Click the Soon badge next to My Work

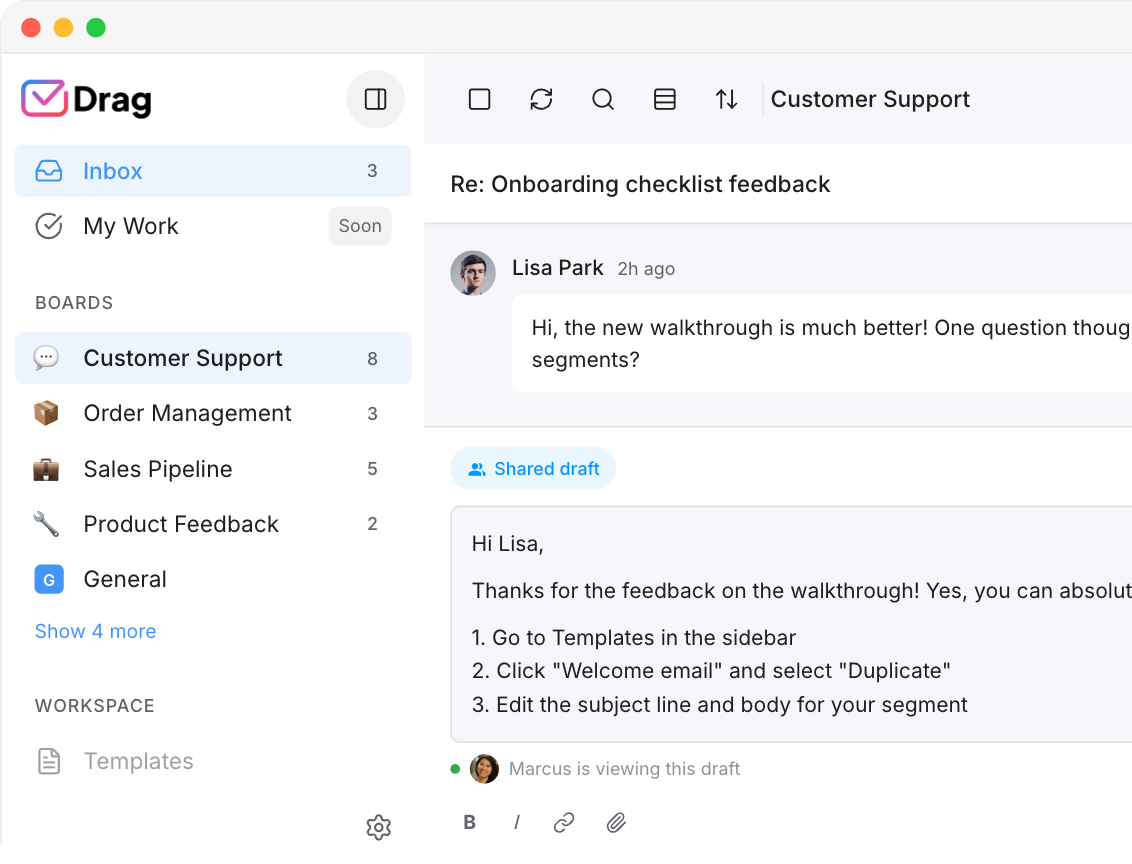(x=360, y=226)
